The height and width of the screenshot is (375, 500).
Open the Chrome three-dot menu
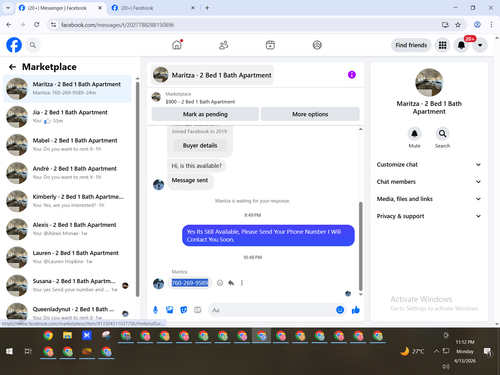click(491, 25)
